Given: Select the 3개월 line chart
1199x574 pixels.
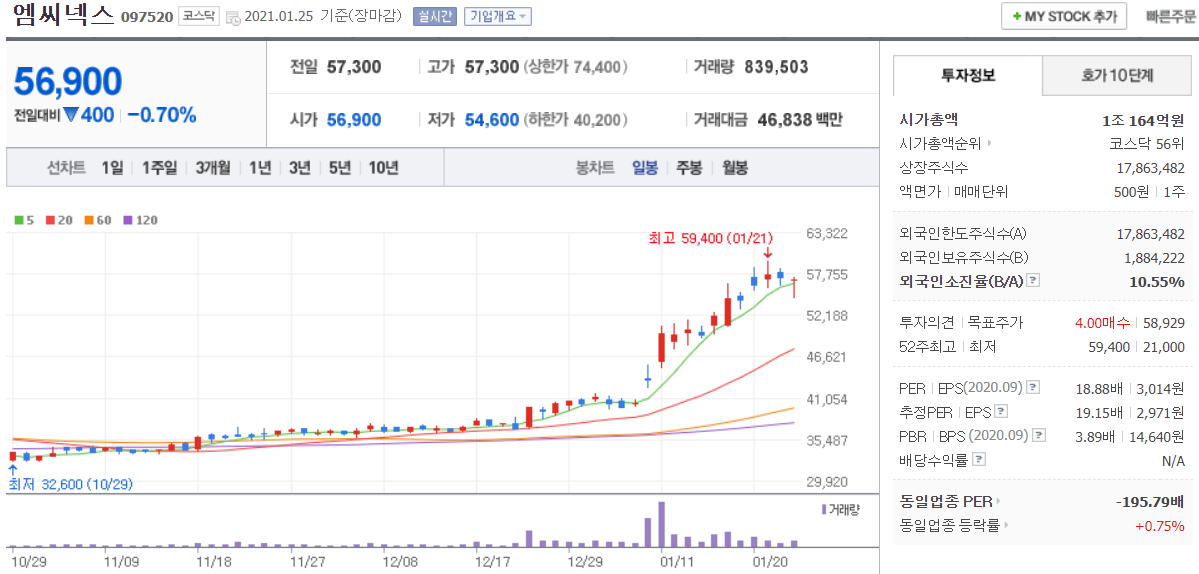Looking at the screenshot, I should click(x=213, y=168).
